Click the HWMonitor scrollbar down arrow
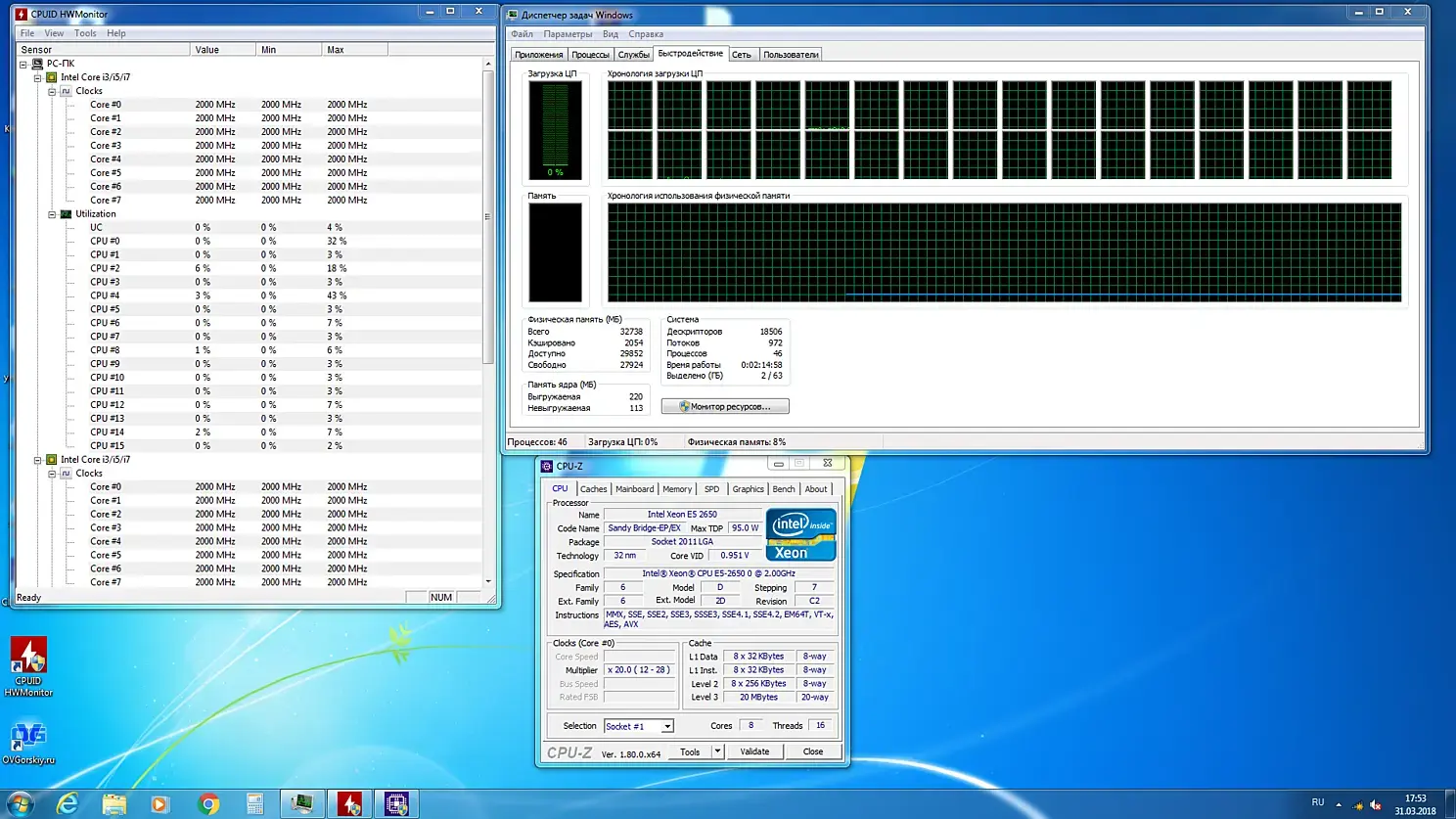Viewport: 1456px width, 819px height. coord(488,581)
